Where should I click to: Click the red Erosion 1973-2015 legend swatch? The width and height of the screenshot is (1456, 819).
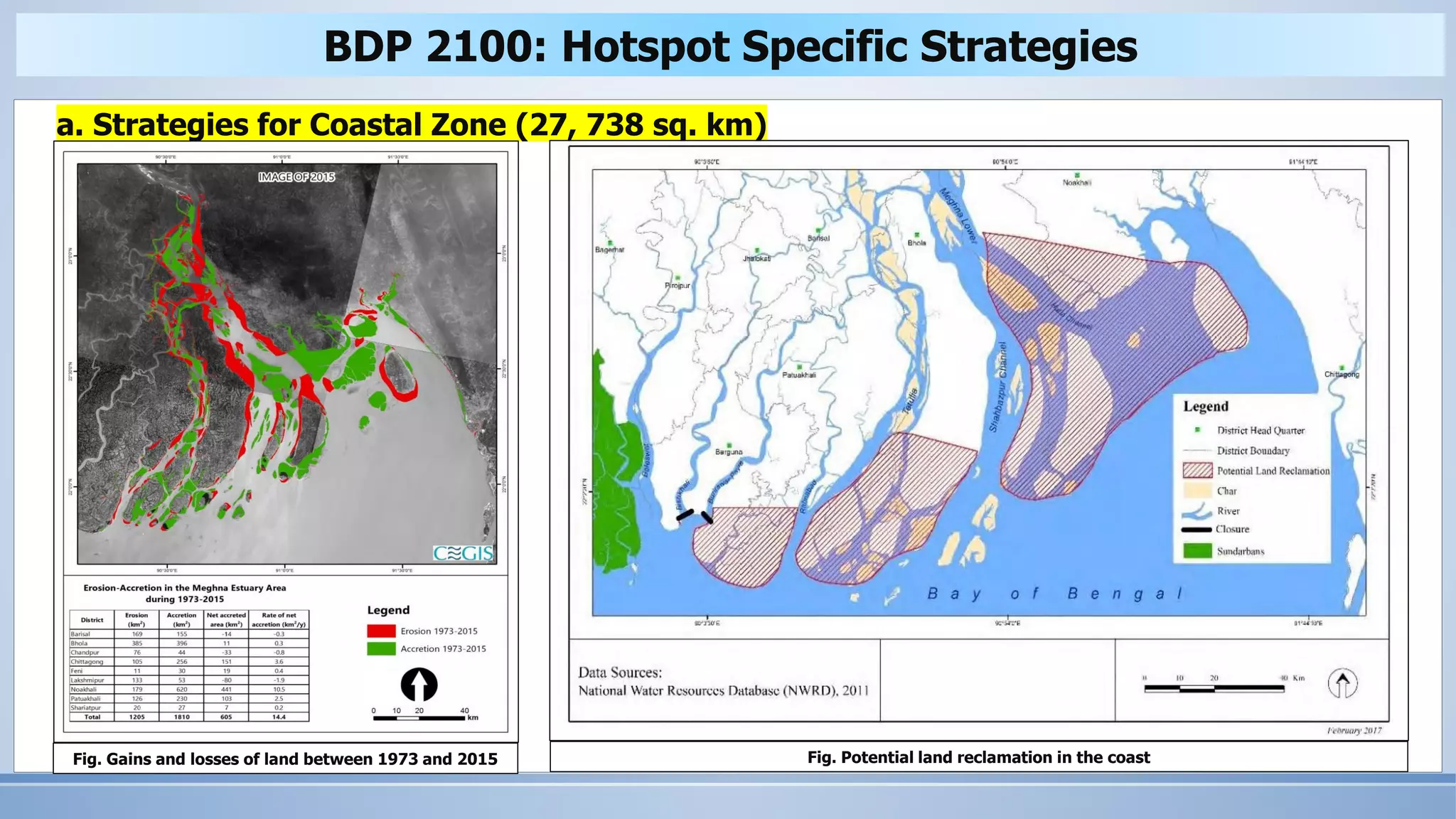point(381,631)
